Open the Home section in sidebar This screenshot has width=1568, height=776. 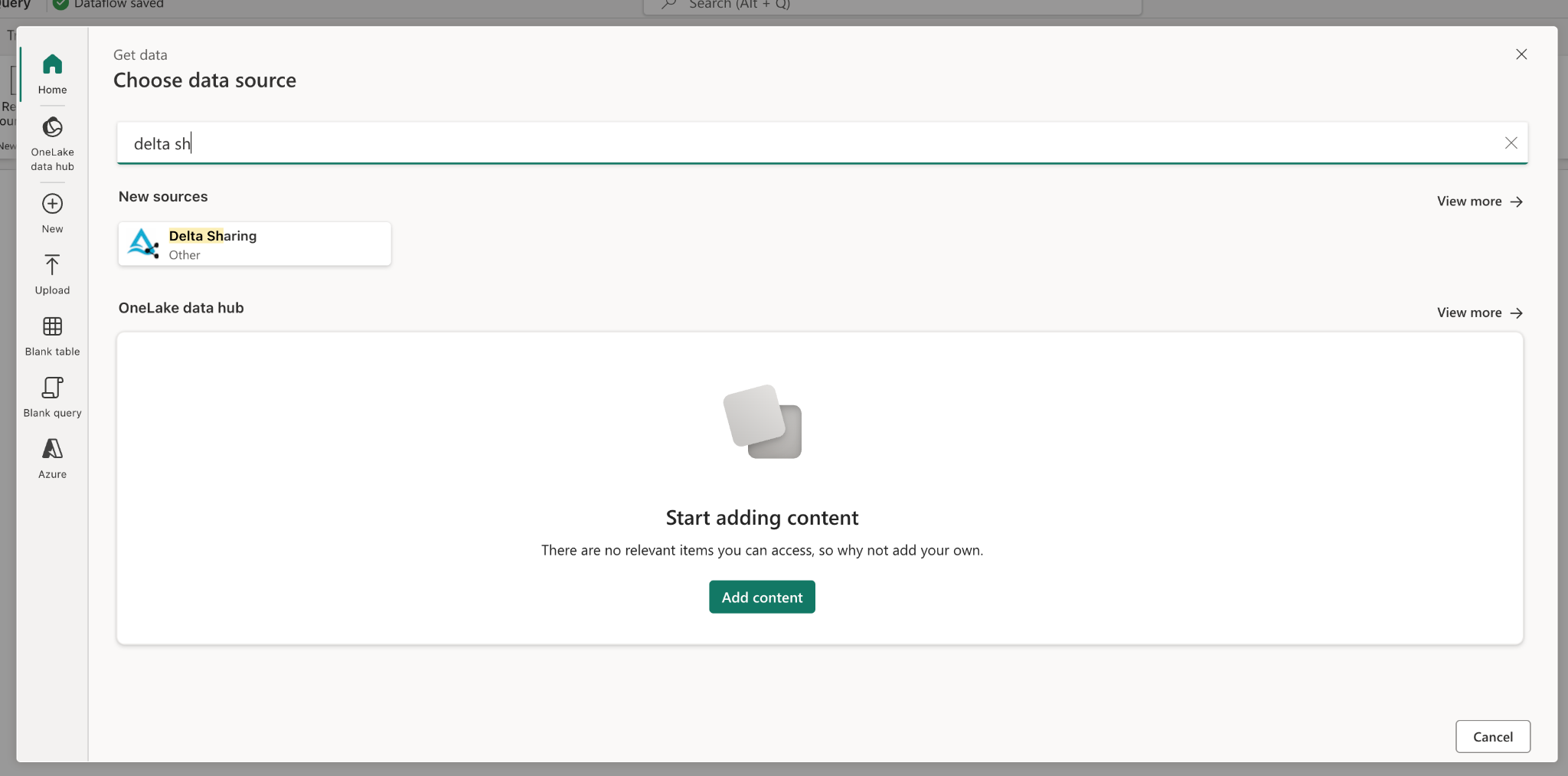pos(52,74)
